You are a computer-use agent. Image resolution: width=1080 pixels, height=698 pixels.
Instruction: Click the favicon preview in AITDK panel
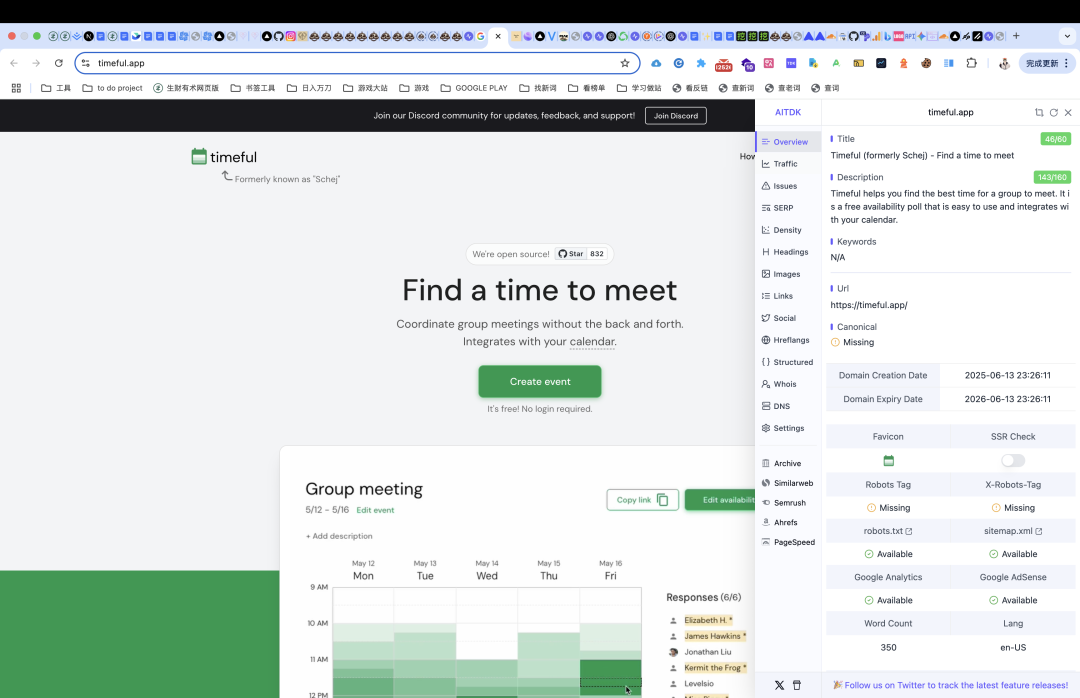point(888,460)
